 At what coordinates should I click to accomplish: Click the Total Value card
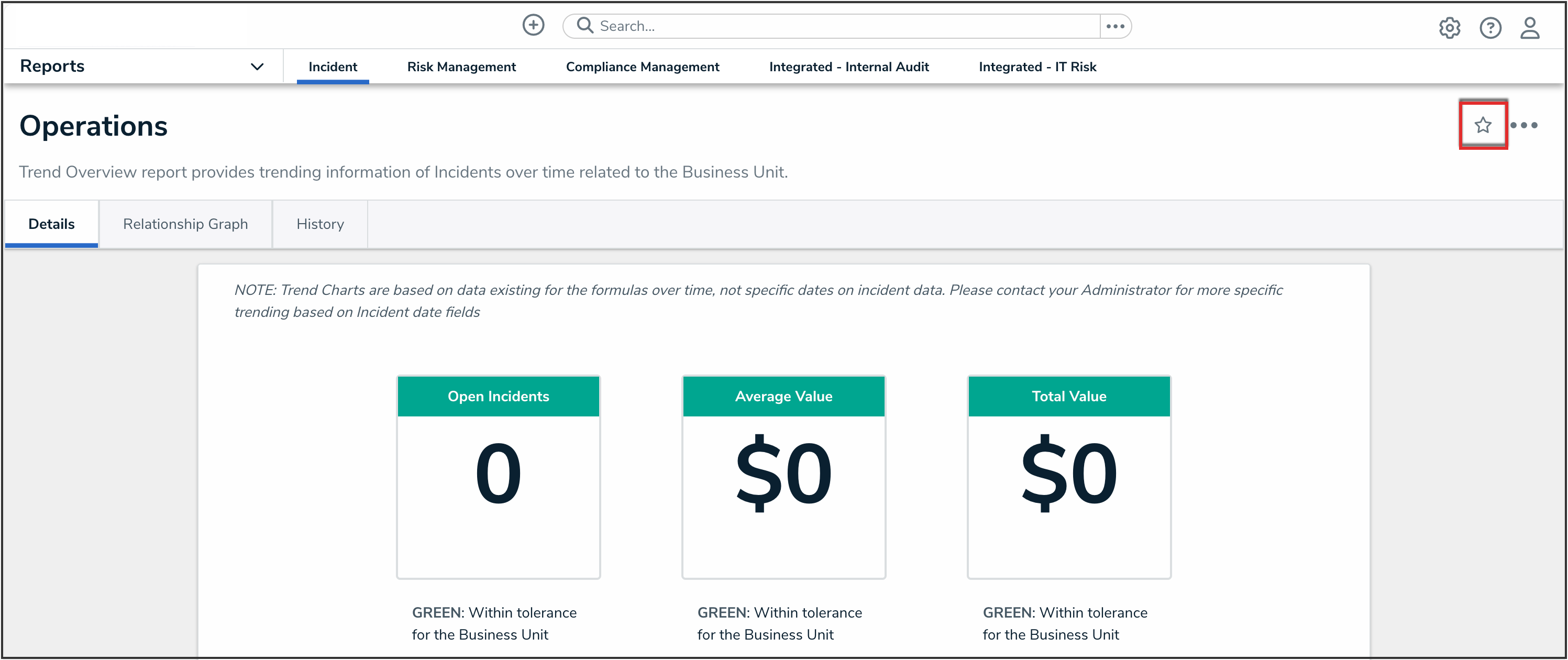pos(1068,476)
